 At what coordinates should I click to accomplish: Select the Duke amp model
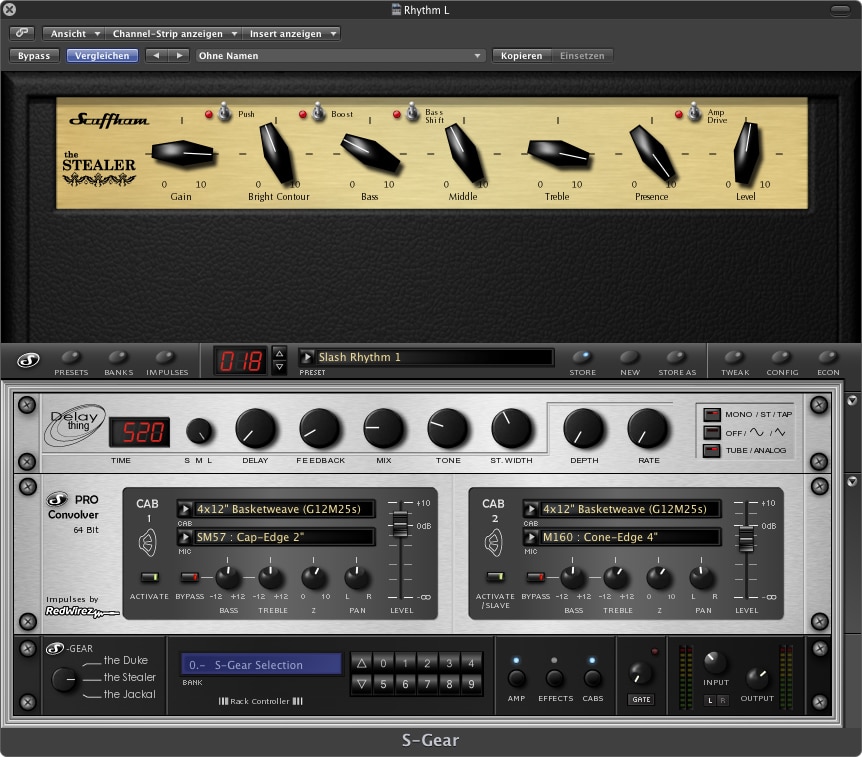pyautogui.click(x=125, y=660)
